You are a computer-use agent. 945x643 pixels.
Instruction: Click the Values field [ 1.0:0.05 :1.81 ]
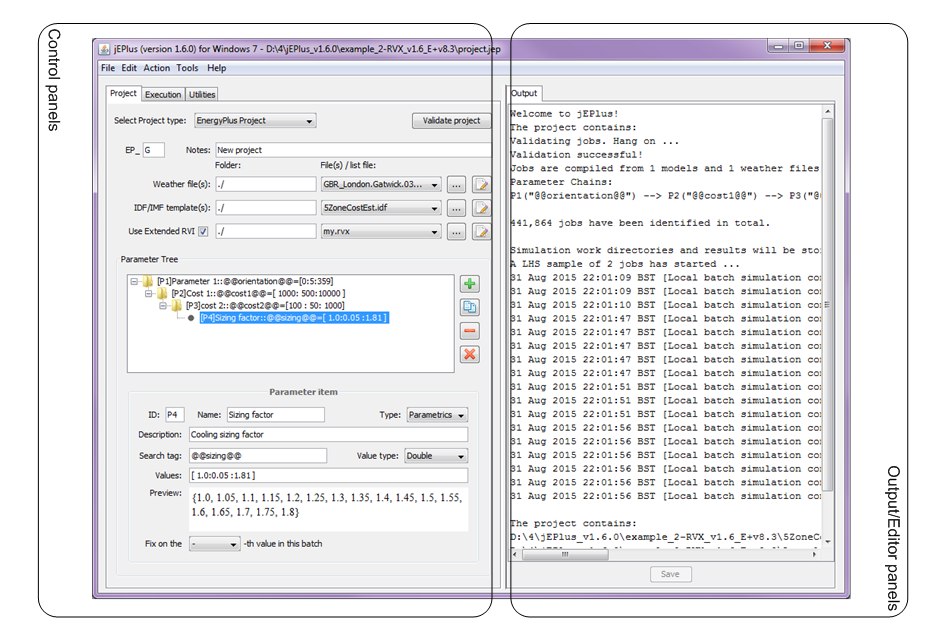(328, 475)
